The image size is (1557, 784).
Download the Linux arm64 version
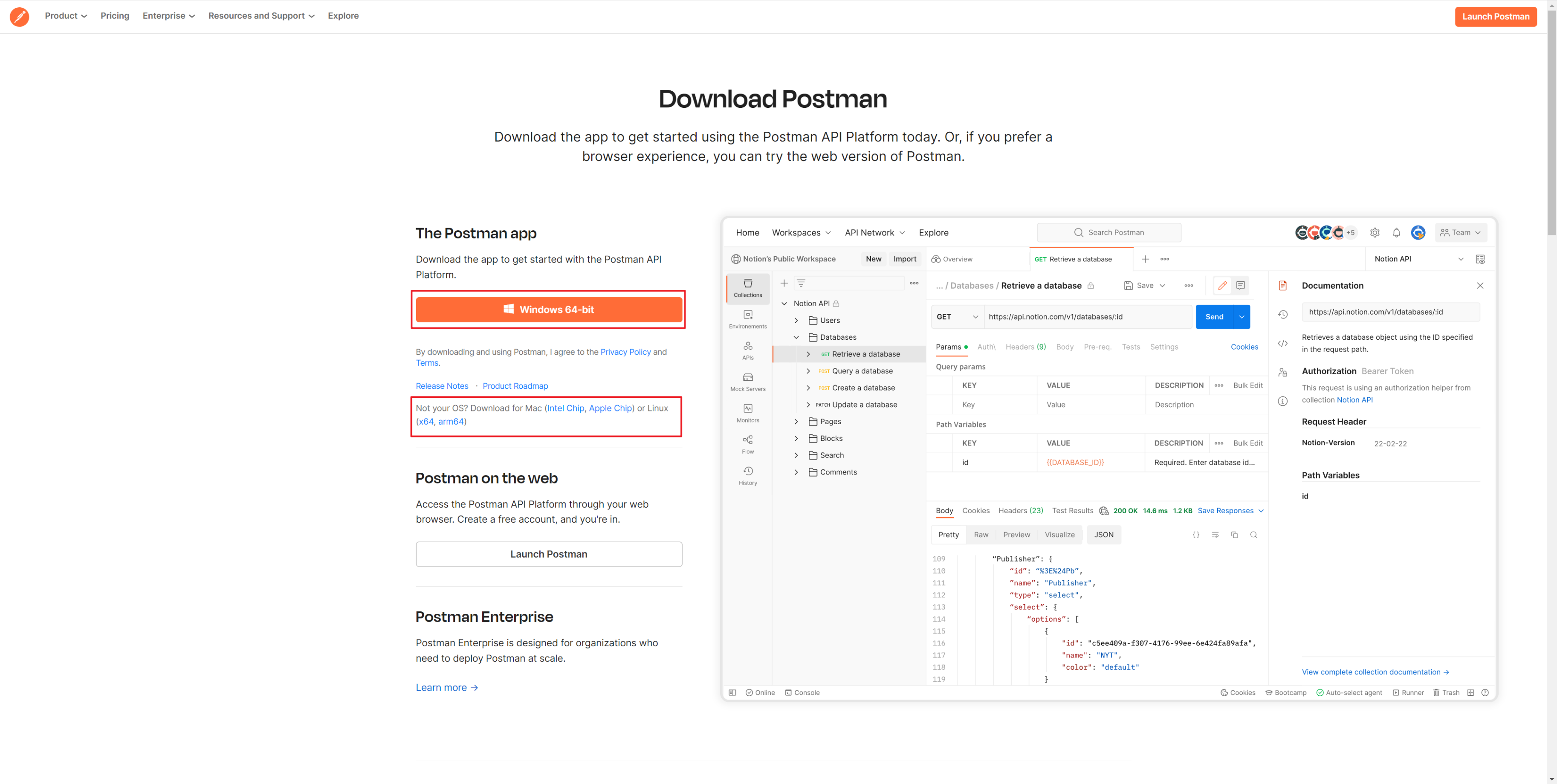tap(450, 422)
